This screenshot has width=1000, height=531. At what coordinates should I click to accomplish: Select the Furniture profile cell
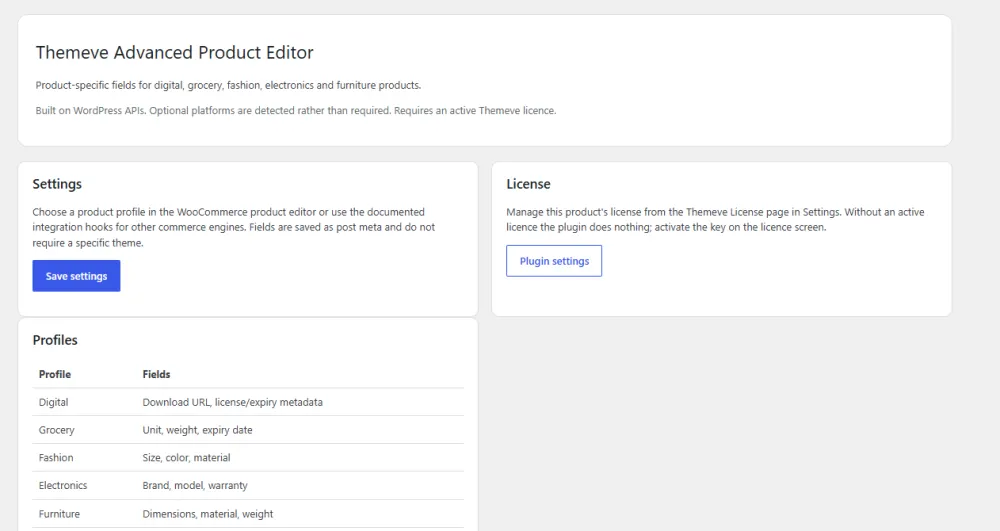click(x=59, y=514)
